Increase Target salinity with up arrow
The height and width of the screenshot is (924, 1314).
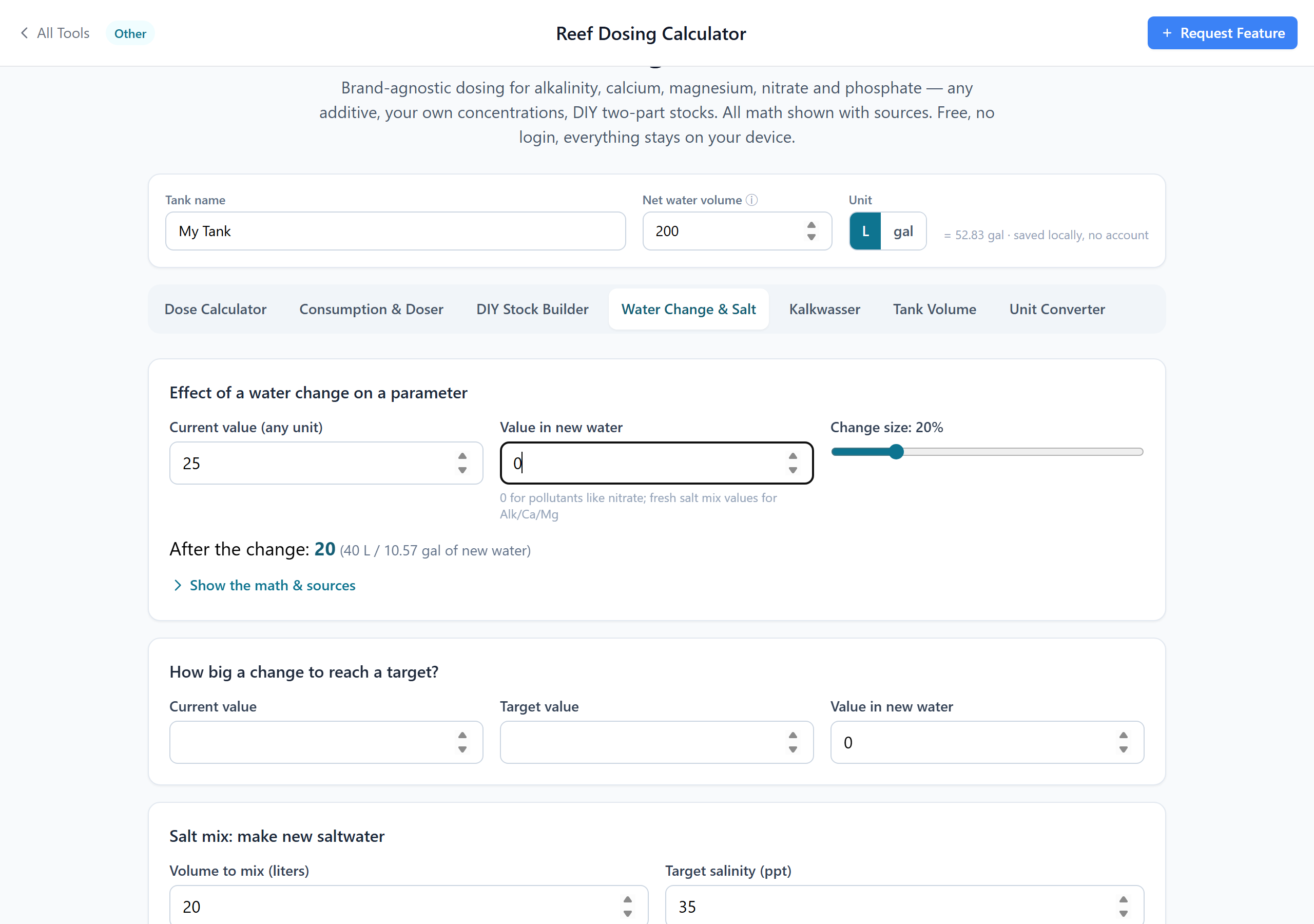point(1123,900)
